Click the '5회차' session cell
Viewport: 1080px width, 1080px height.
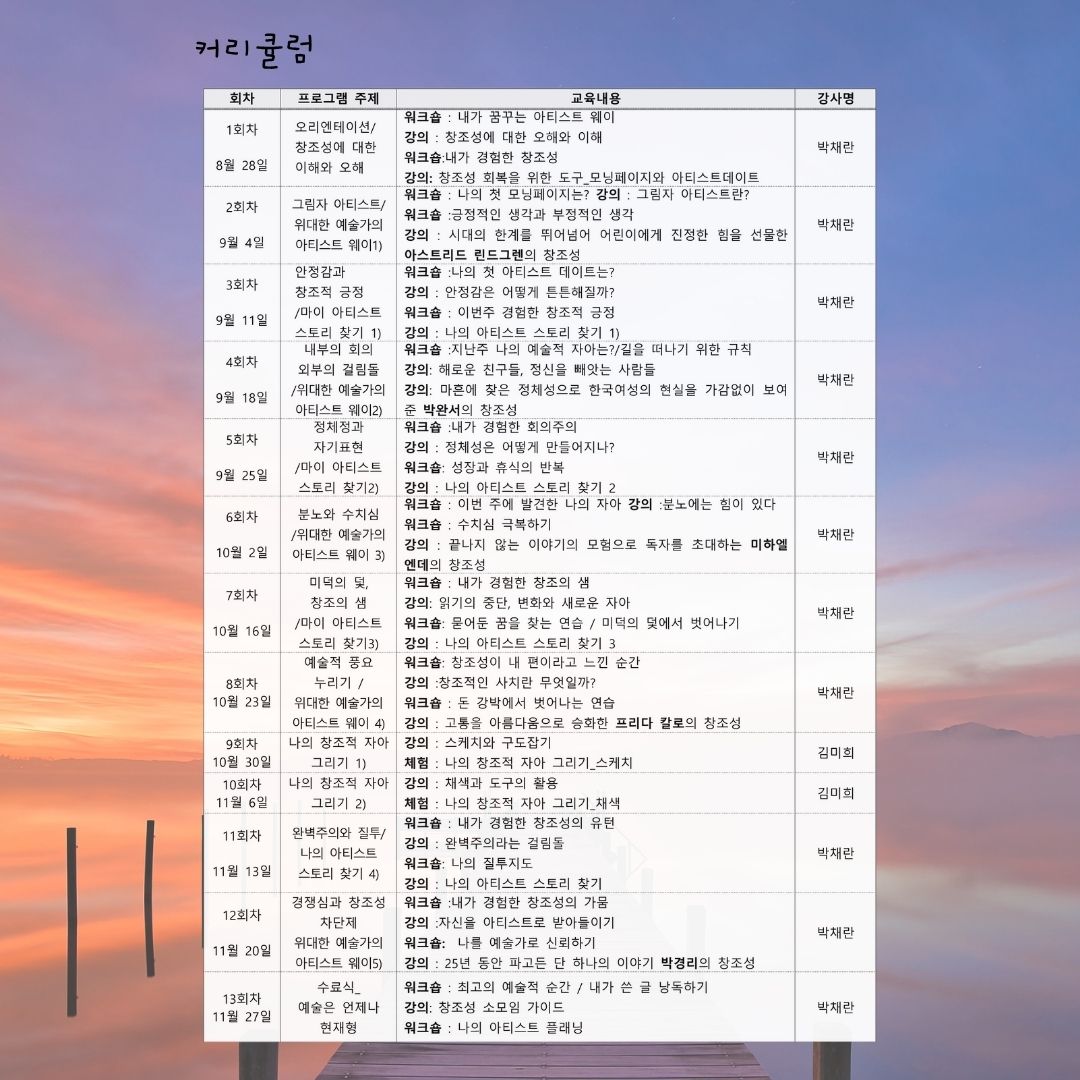[x=242, y=439]
